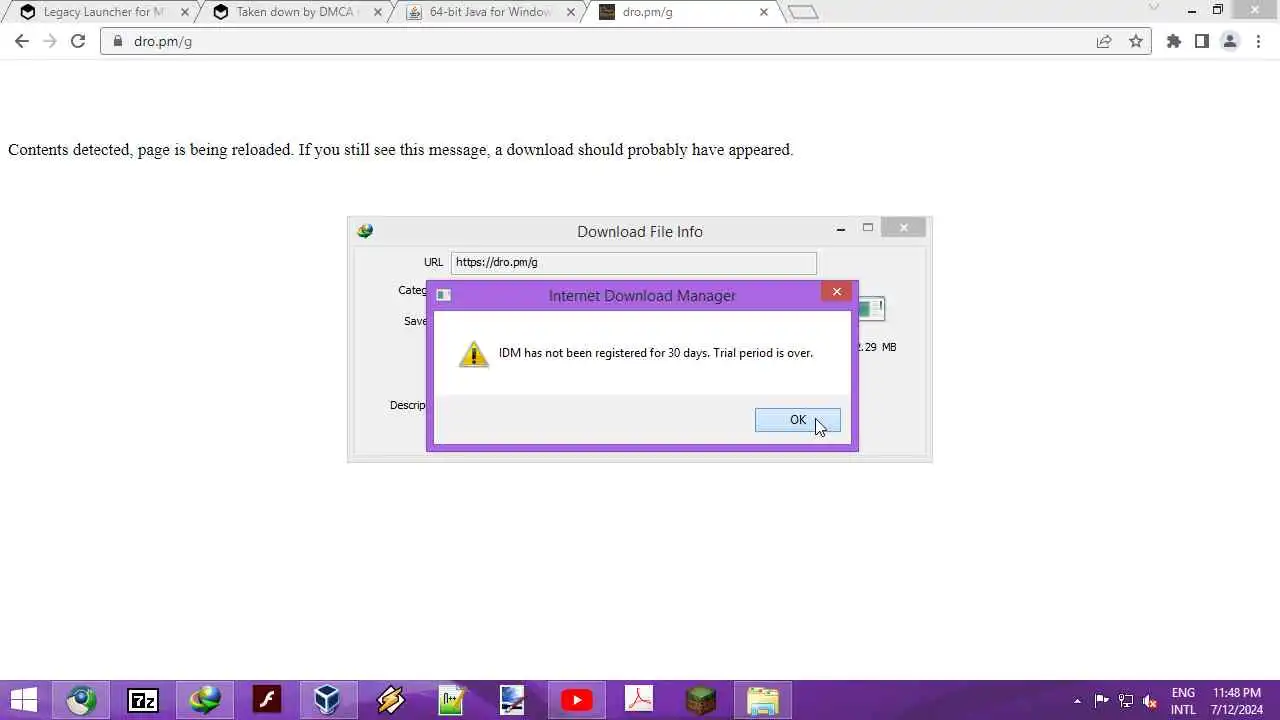Open the paint program taskbar icon
This screenshot has height=720, width=1280.
513,700
